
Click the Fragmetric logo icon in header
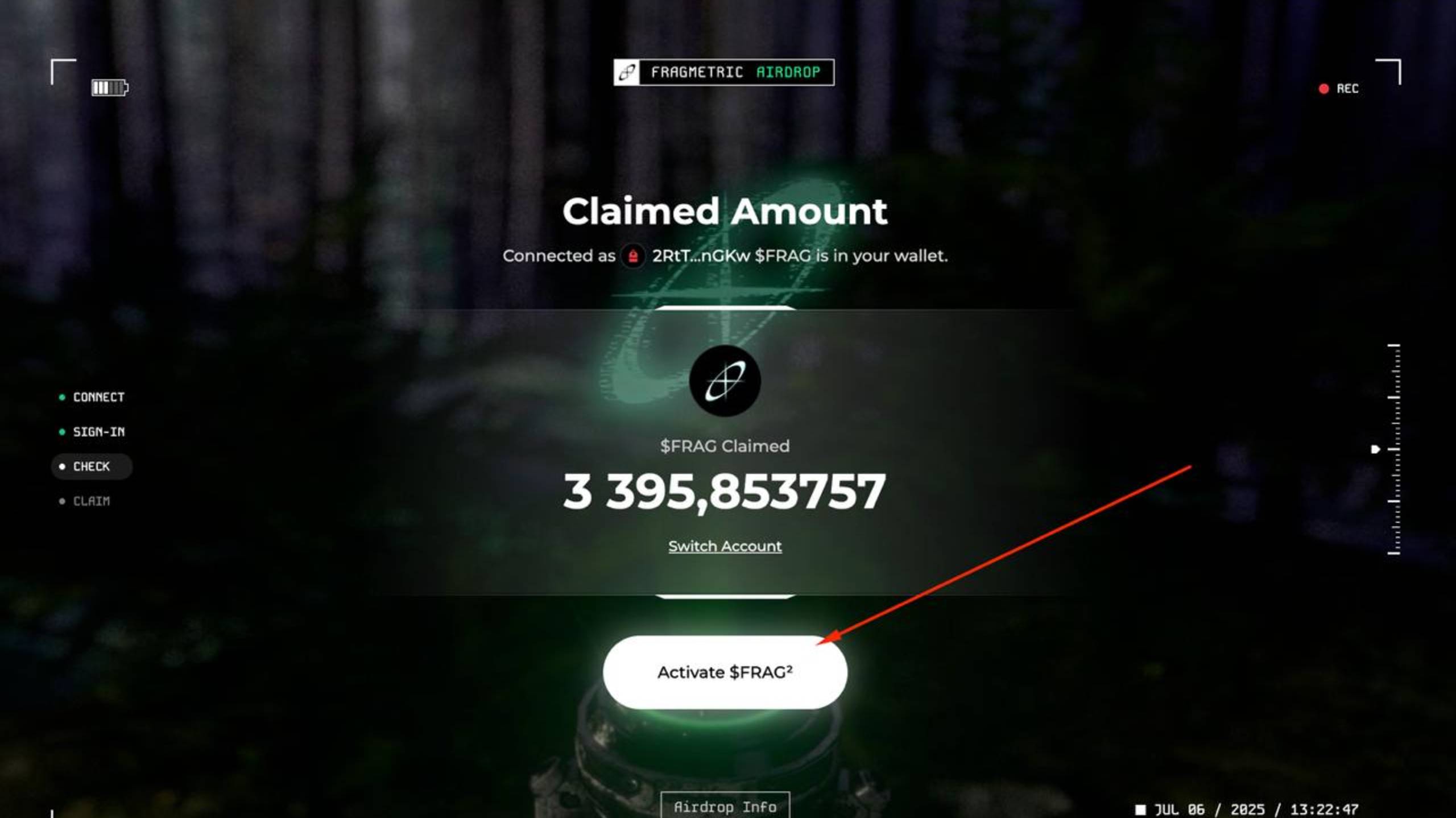pos(627,72)
